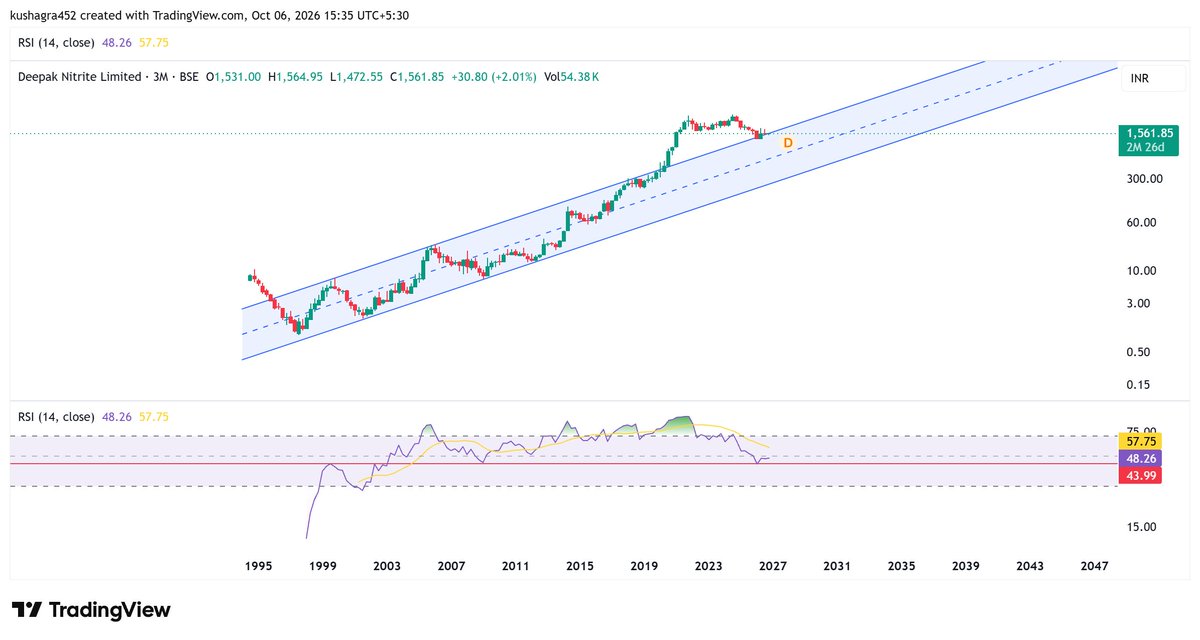Click the O1,531.00 open value
The image size is (1200, 640).
click(233, 77)
